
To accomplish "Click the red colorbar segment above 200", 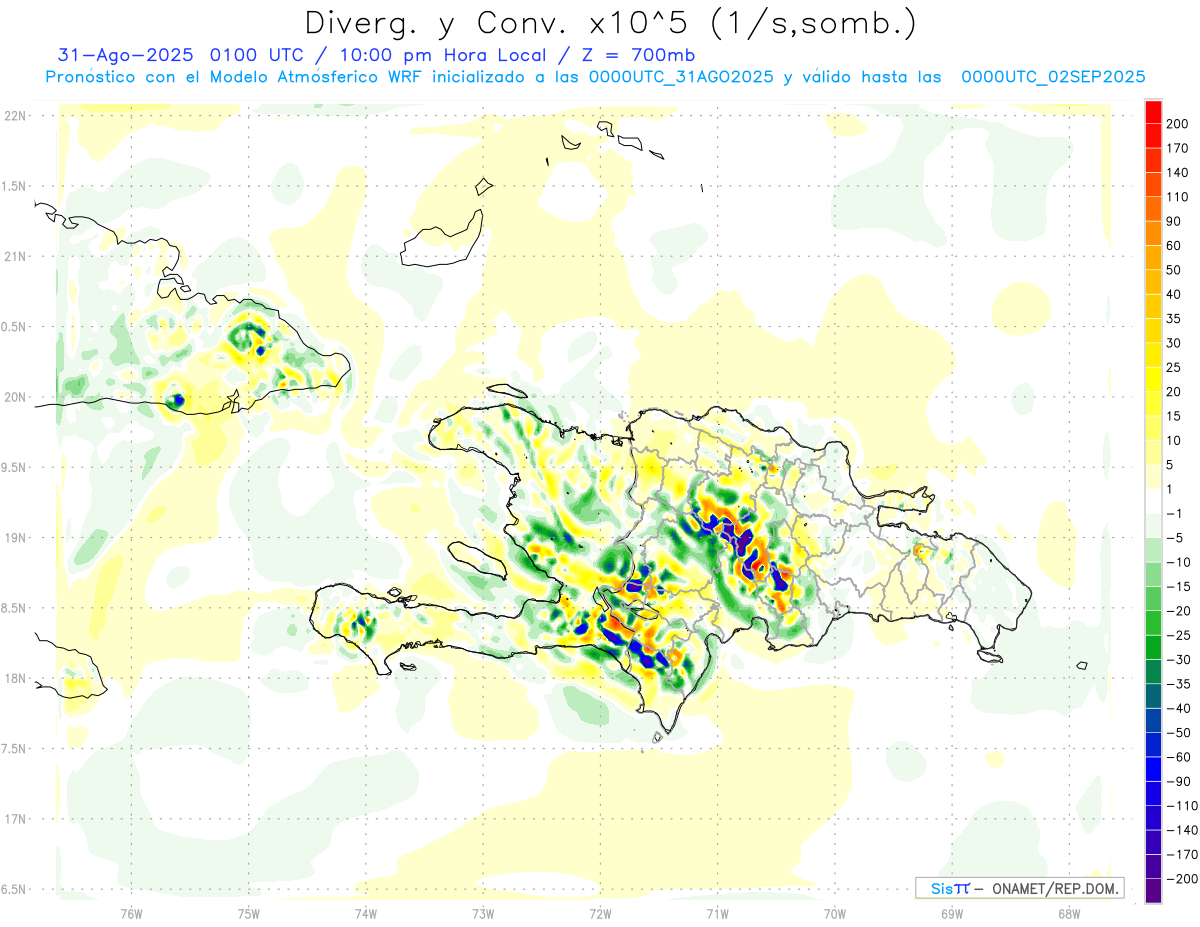I will [x=1153, y=112].
